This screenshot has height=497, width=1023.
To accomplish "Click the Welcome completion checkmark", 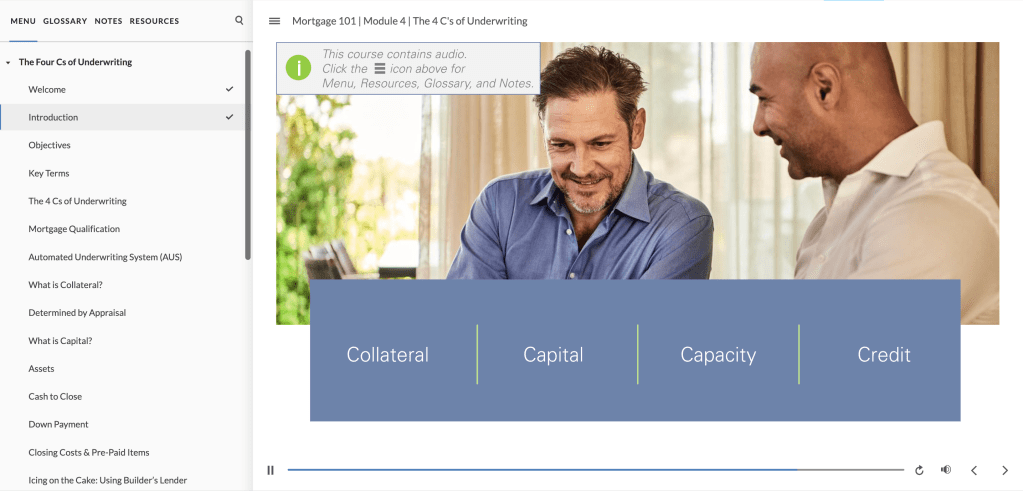I will pos(229,89).
